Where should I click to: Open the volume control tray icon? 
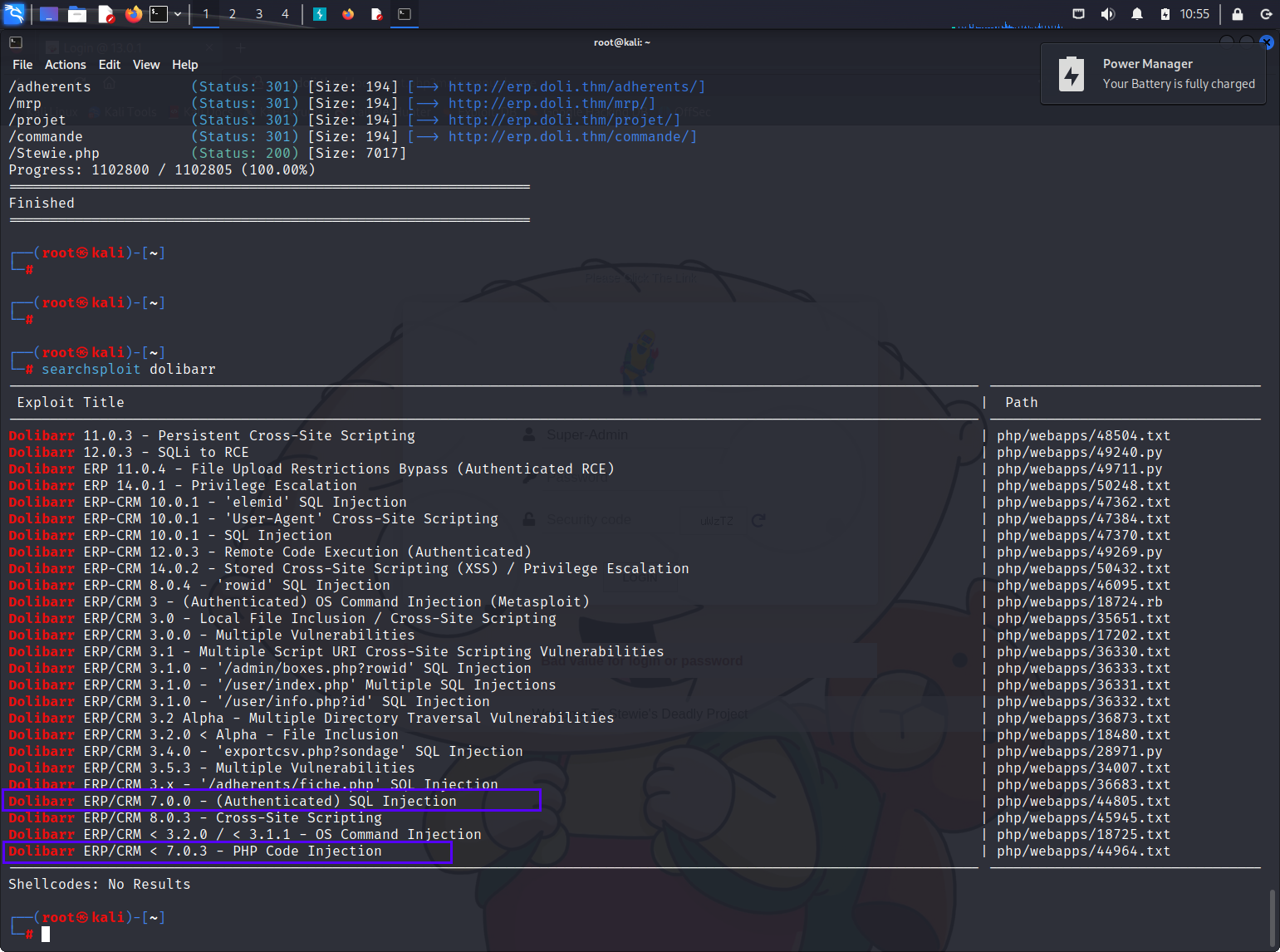(1107, 14)
